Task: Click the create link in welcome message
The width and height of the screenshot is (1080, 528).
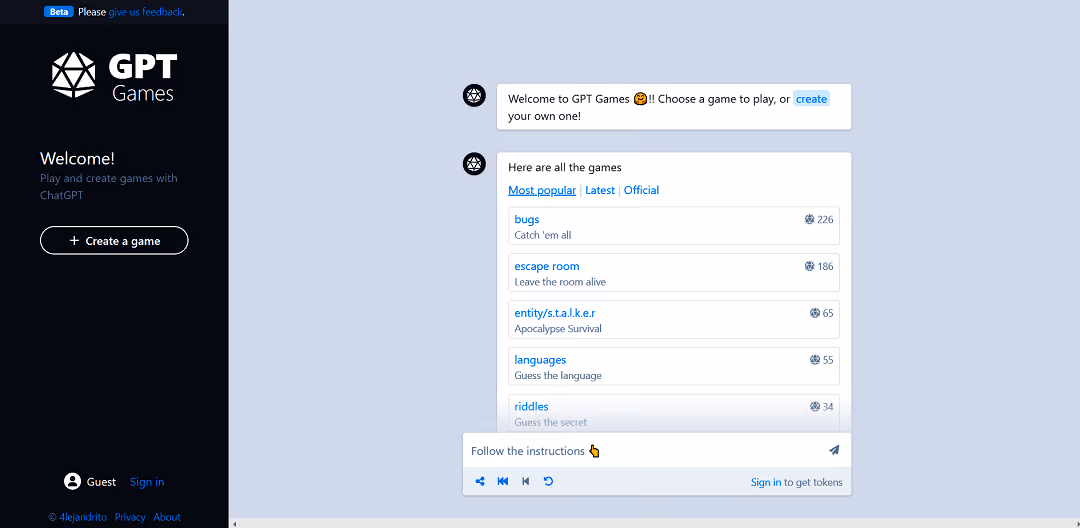Action: (811, 99)
